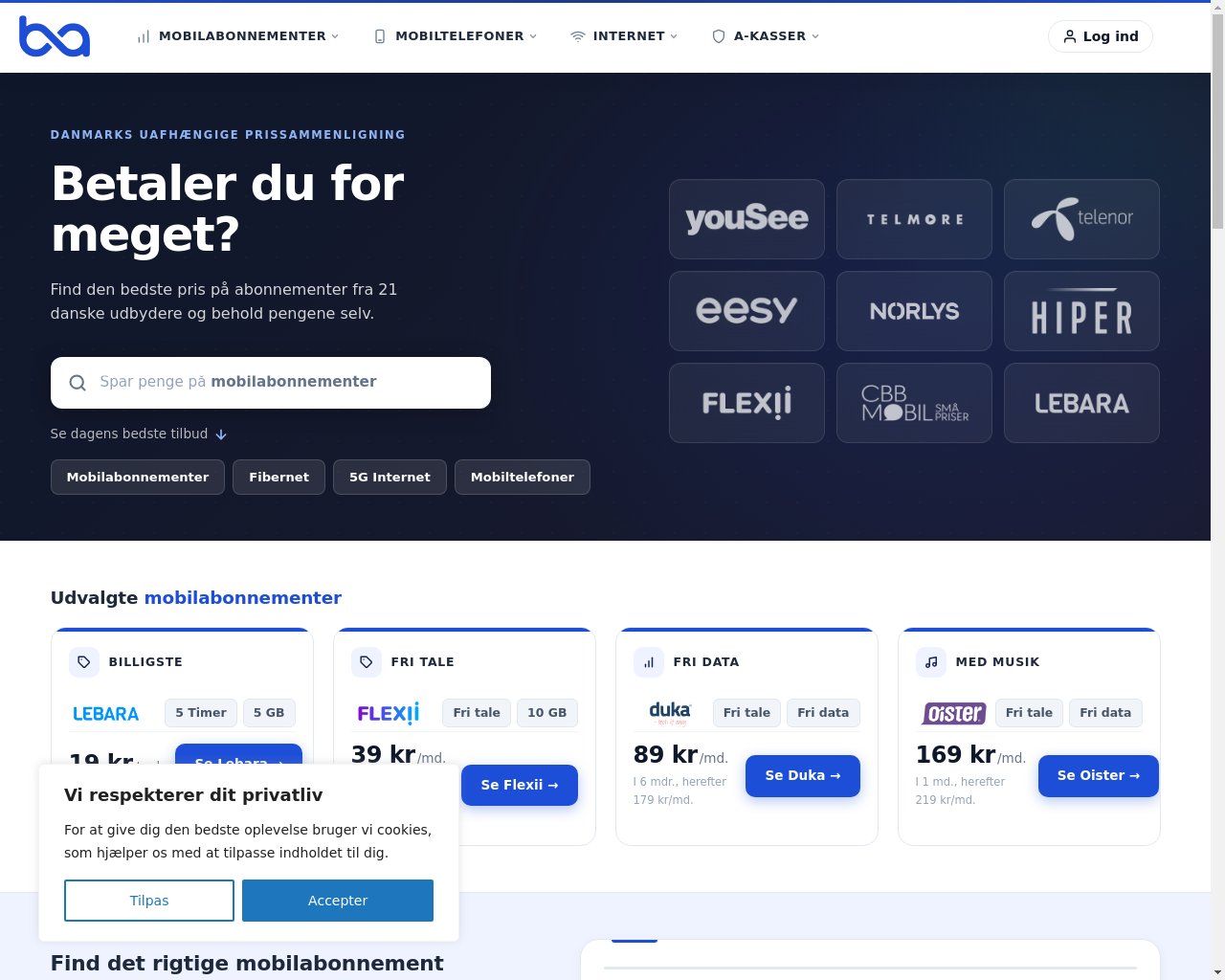The width and height of the screenshot is (1225, 980).
Task: Click the down arrow after dagens bedste tilbud
Action: click(x=221, y=434)
